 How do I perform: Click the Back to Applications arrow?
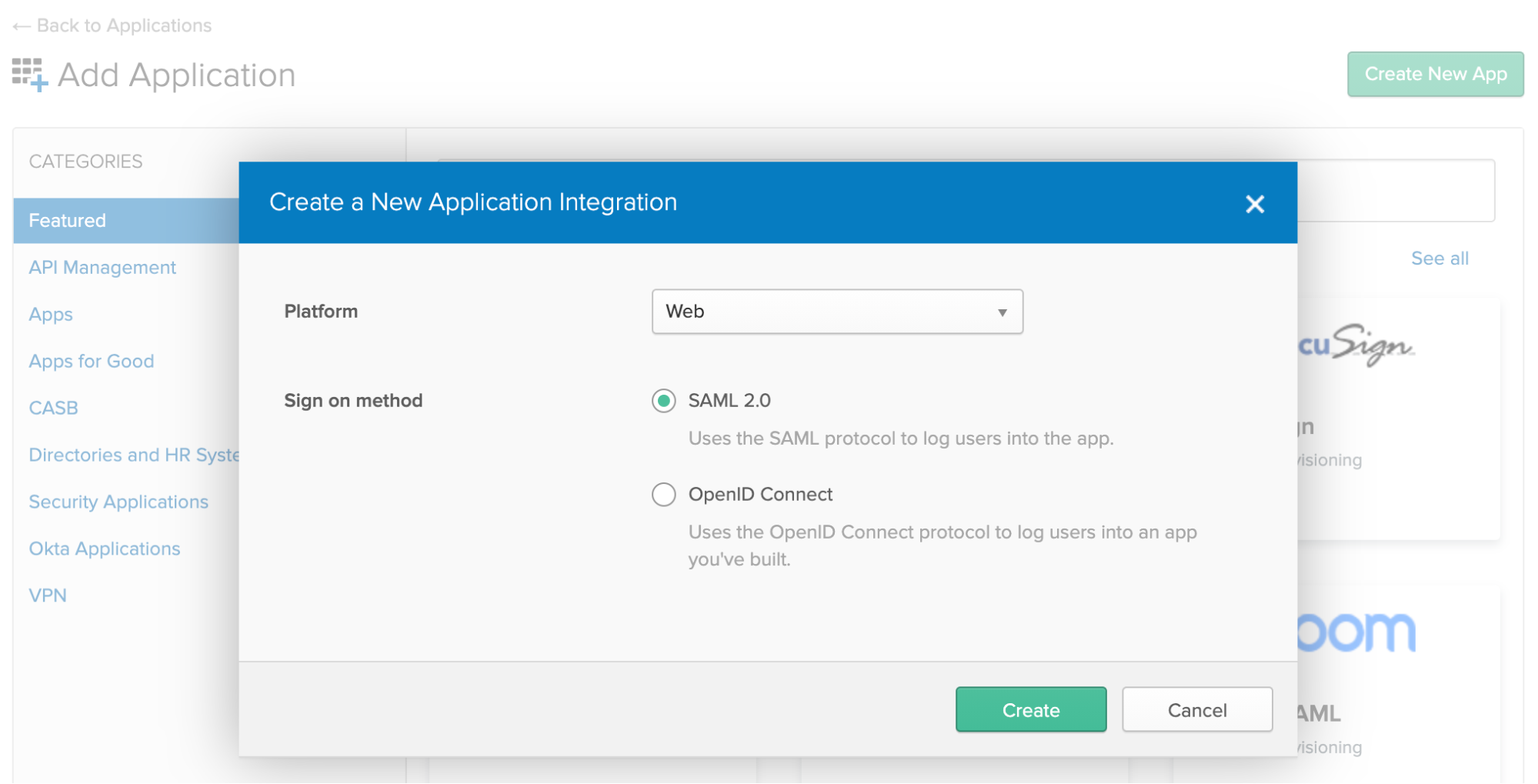click(22, 26)
